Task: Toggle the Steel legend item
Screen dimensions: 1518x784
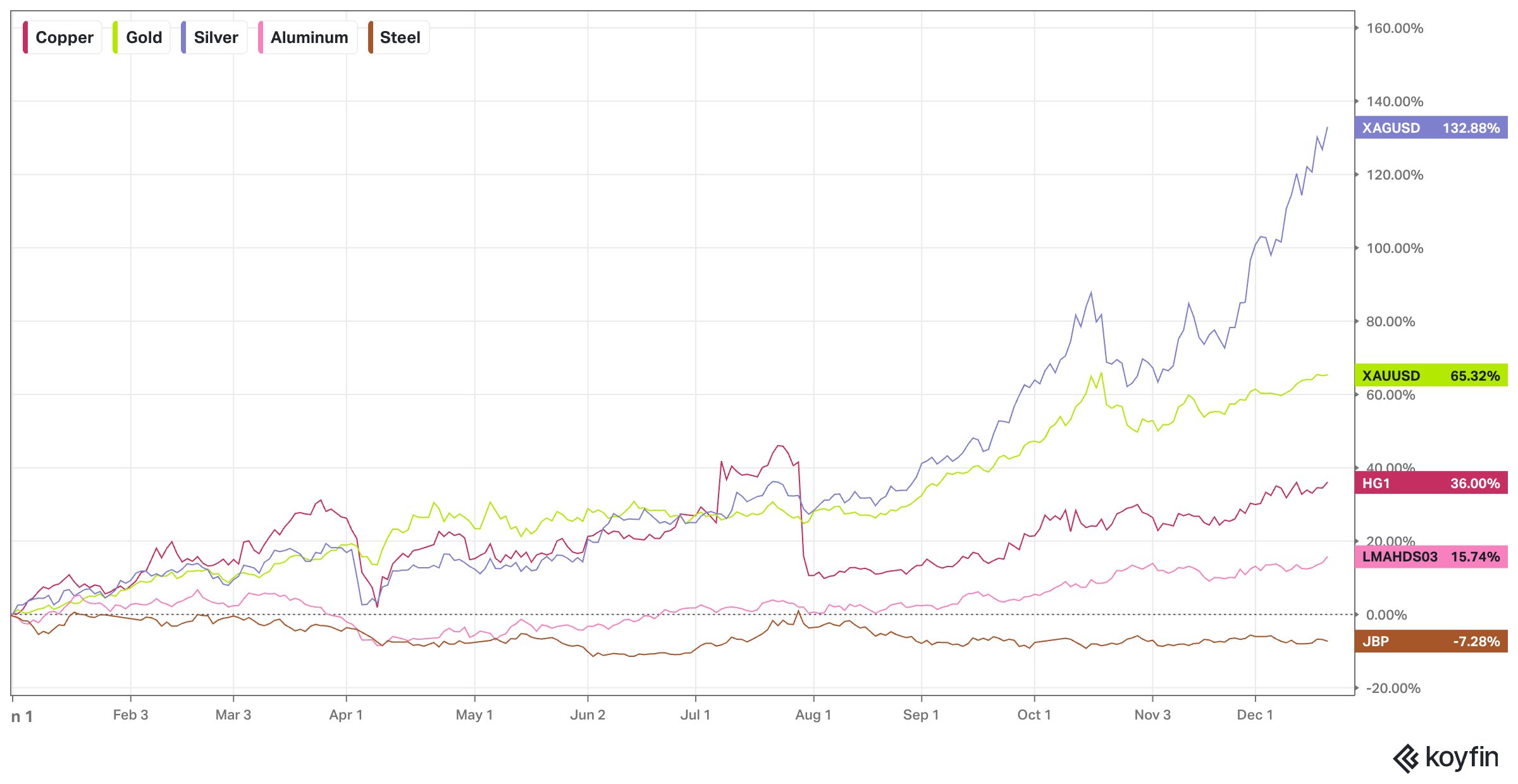Action: pos(400,37)
